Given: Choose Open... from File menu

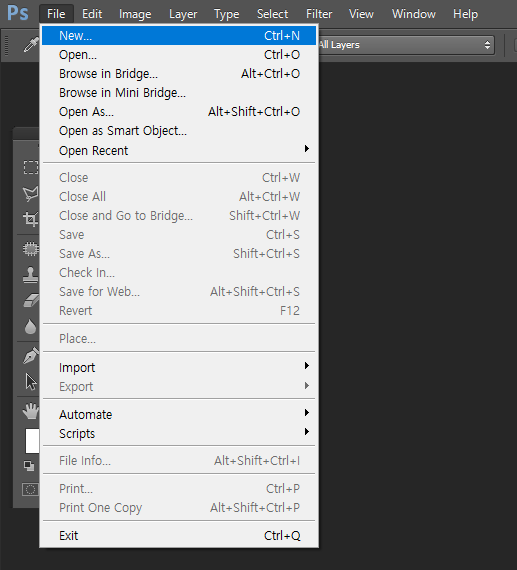Looking at the screenshot, I should pos(179,55).
